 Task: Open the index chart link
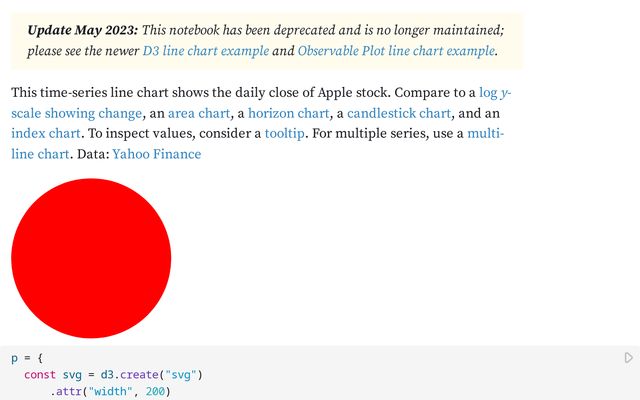[x=46, y=133]
